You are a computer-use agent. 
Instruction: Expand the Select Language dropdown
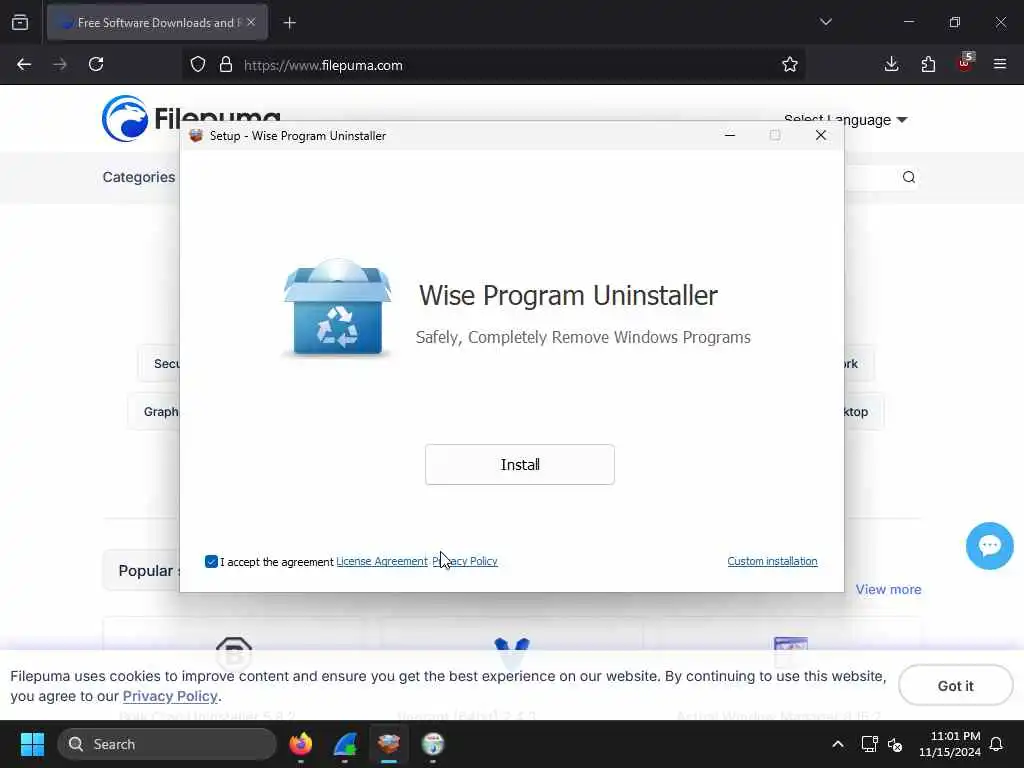846,120
